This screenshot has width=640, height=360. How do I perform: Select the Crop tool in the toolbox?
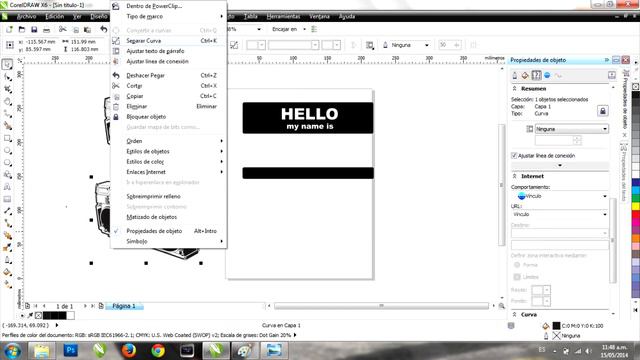pos(7,89)
